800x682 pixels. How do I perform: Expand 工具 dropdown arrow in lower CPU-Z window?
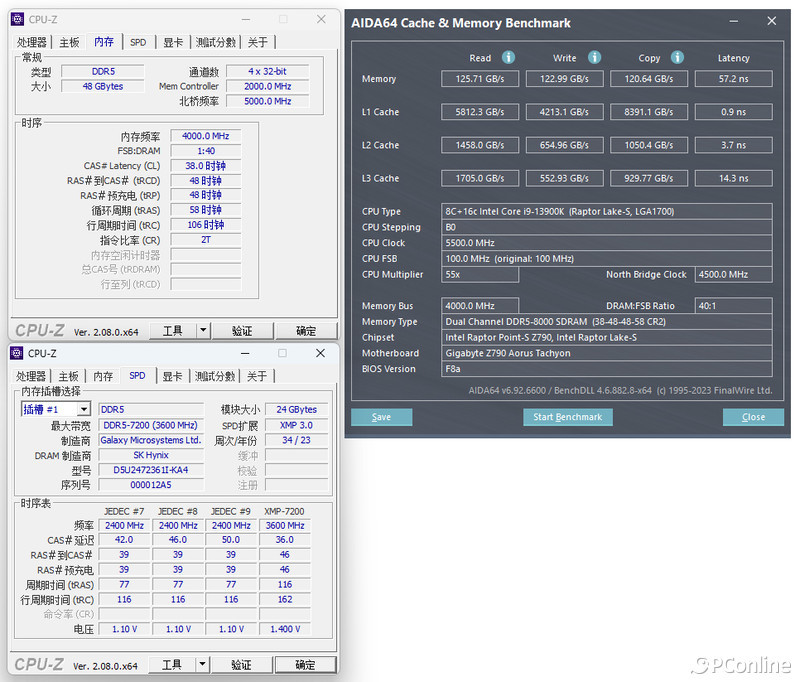coord(203,664)
